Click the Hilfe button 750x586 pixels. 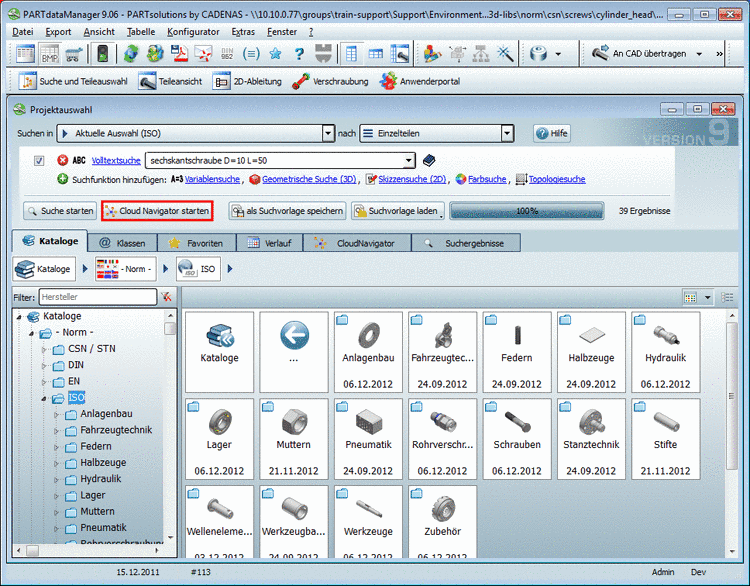[551, 133]
